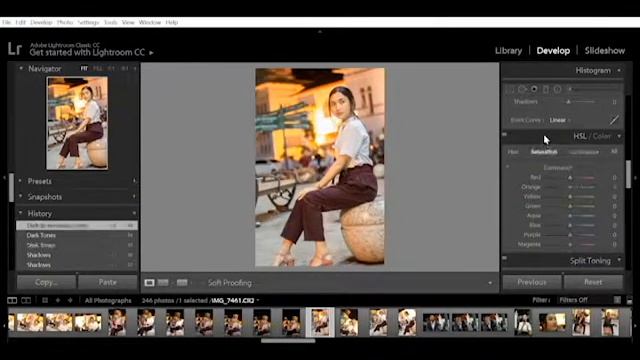This screenshot has height=360, width=640.
Task: Open the Window menu
Action: 150,22
